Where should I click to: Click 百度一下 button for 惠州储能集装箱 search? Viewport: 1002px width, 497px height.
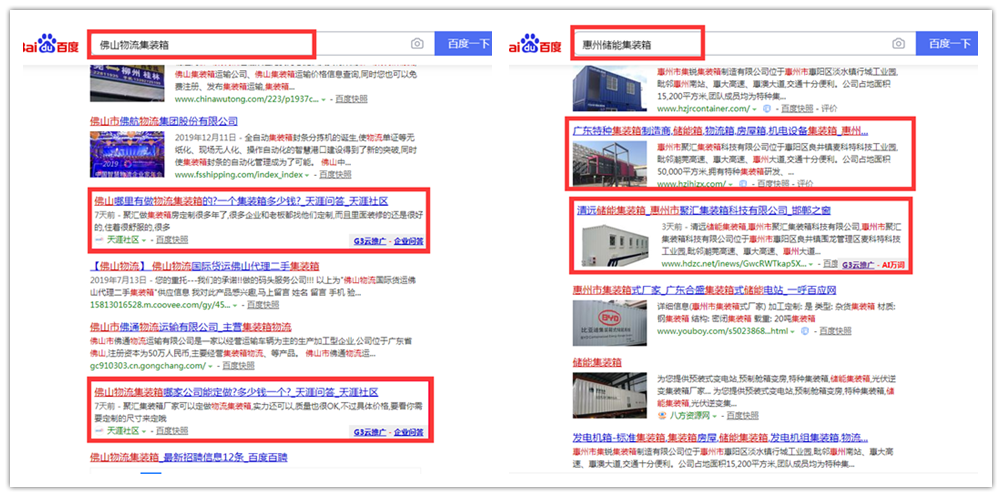pos(948,44)
